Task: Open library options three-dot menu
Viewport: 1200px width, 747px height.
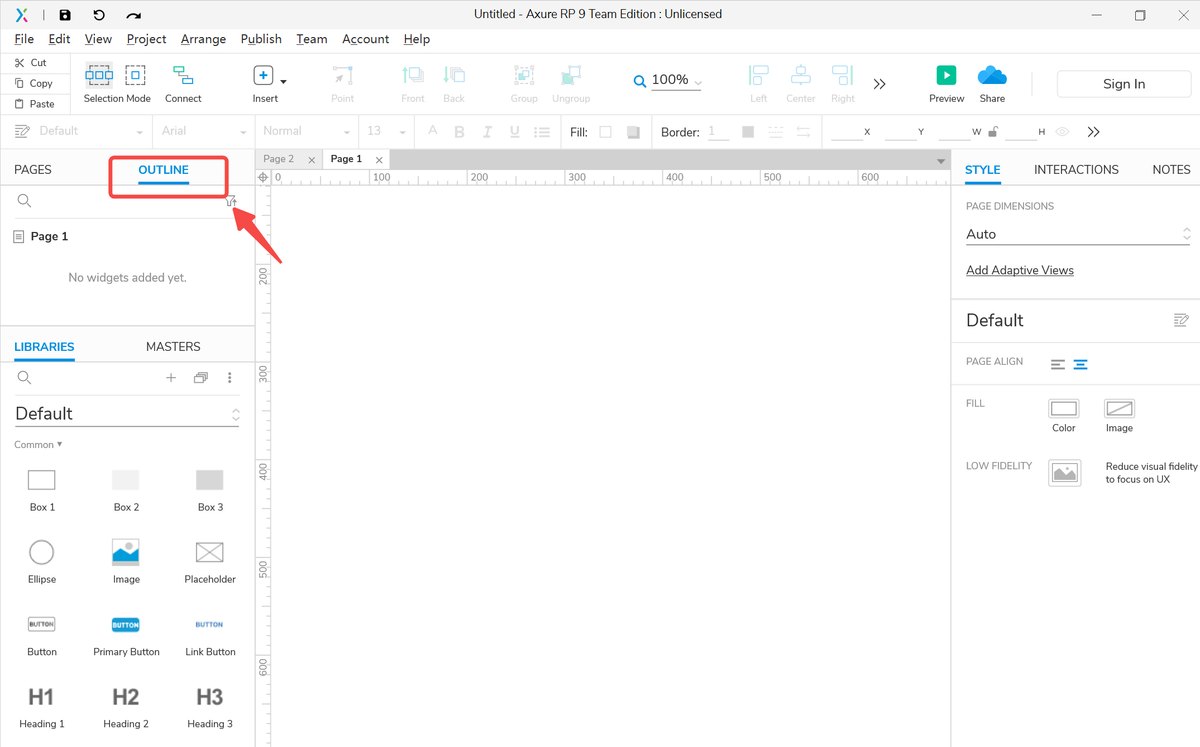Action: click(x=229, y=378)
